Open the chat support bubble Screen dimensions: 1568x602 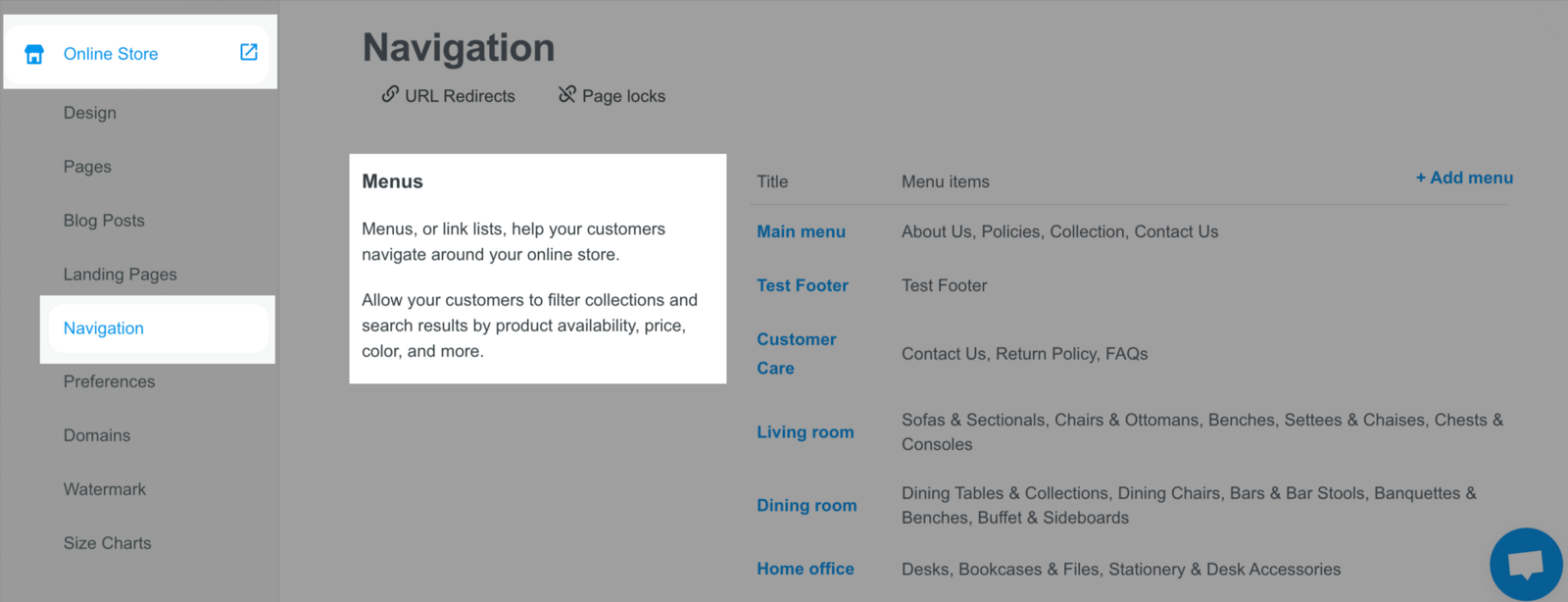1526,564
